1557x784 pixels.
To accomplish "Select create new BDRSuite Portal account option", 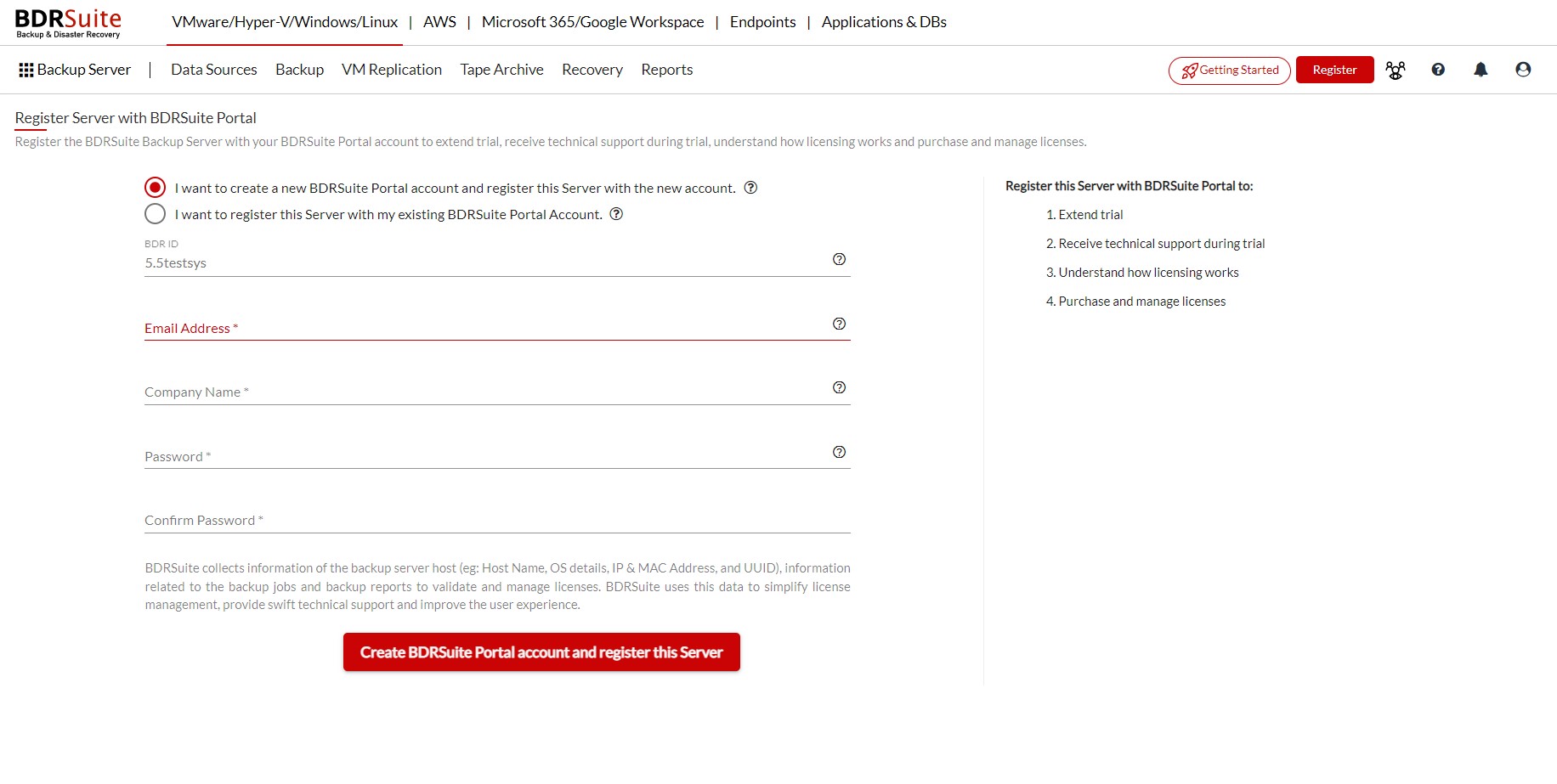I will tap(155, 187).
